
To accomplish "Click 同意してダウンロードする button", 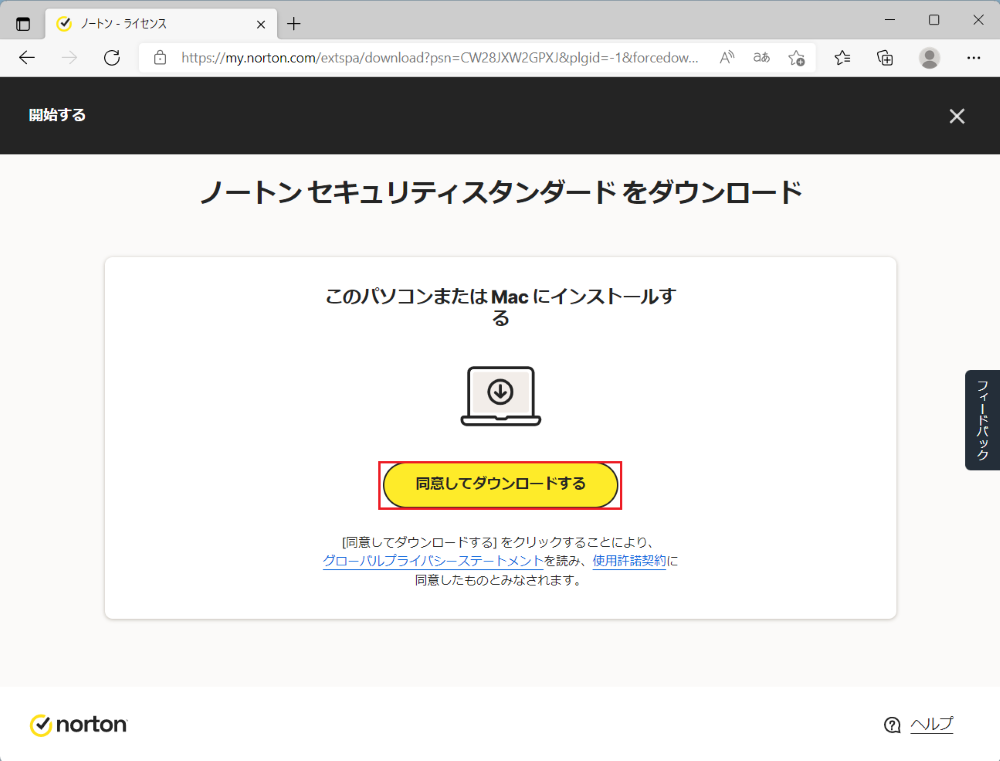I will [x=500, y=485].
